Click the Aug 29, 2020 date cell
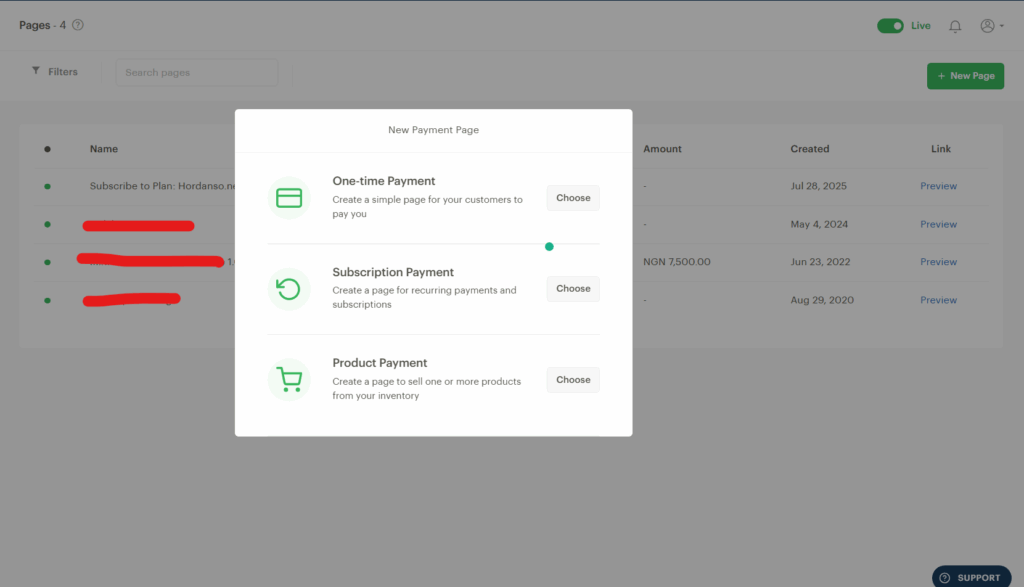This screenshot has height=587, width=1024. coord(822,300)
